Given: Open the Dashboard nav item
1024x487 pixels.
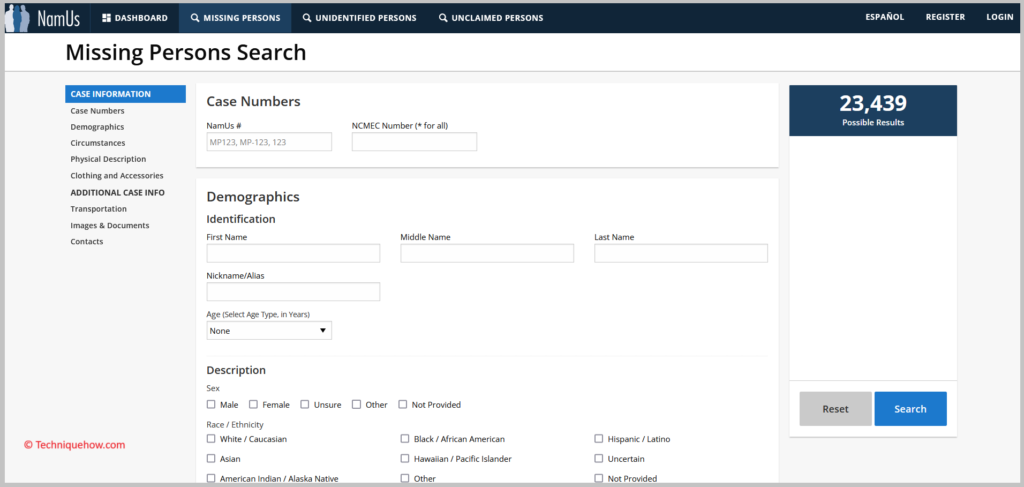Looking at the screenshot, I should coord(135,18).
